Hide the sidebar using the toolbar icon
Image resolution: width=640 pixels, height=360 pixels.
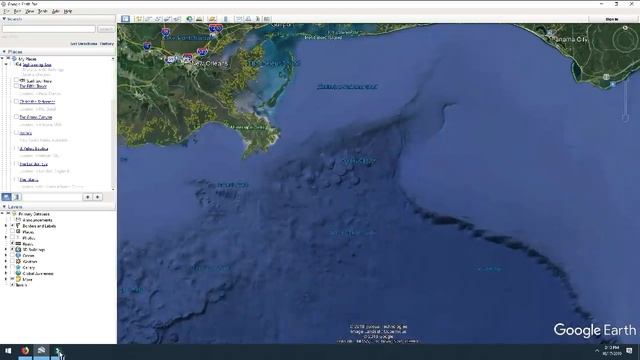(x=125, y=19)
